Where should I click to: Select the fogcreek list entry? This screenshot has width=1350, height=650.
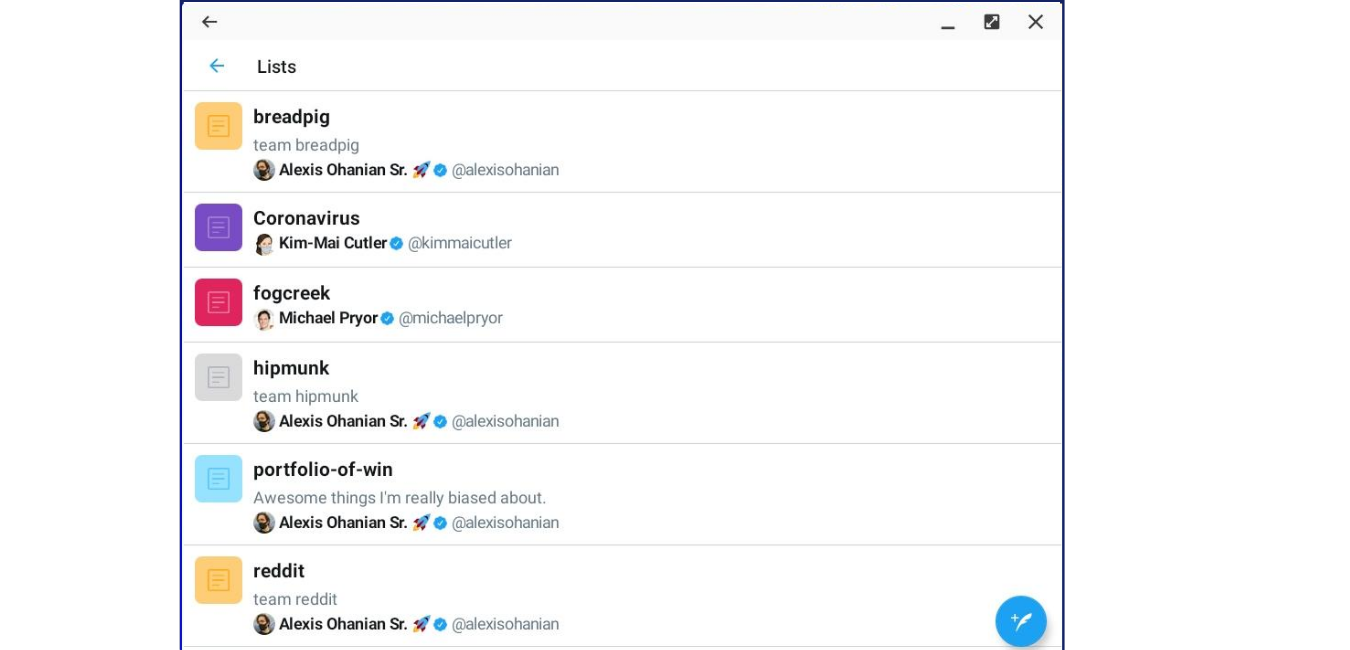(x=292, y=293)
